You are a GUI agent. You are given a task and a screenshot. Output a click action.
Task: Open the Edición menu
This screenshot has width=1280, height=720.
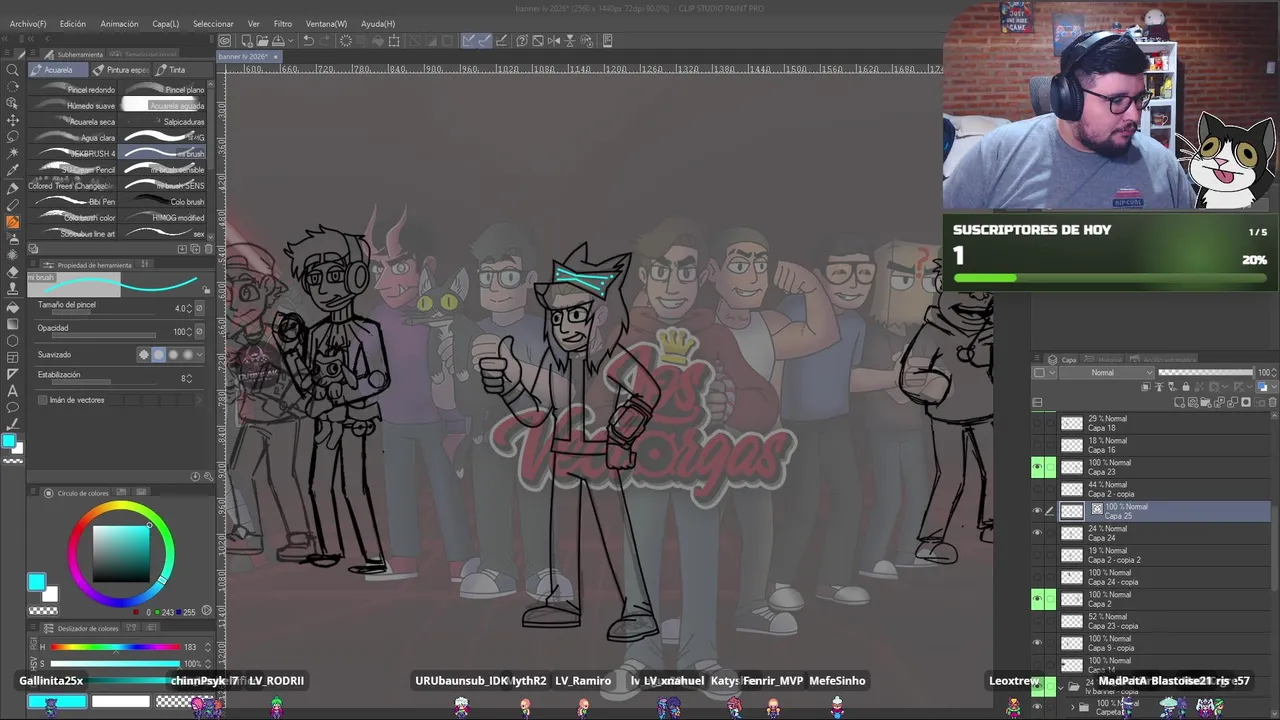(73, 23)
